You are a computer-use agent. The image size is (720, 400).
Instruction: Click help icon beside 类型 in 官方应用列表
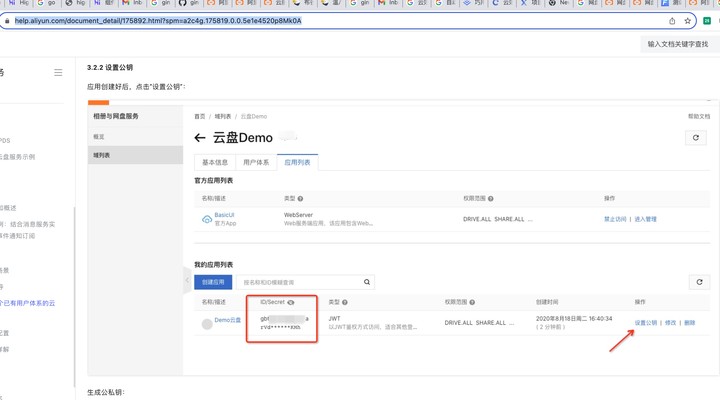click(x=300, y=198)
